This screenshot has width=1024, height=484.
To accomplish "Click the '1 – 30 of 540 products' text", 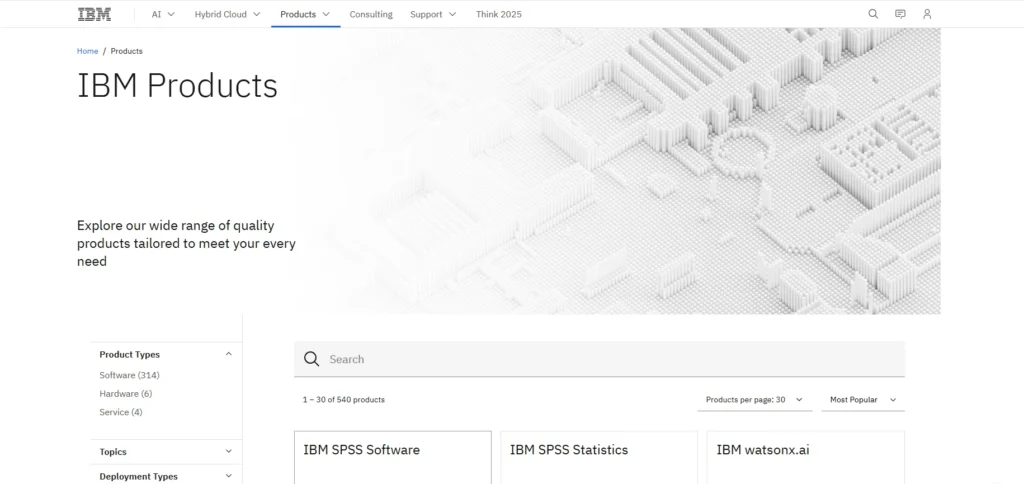I will coord(344,400).
